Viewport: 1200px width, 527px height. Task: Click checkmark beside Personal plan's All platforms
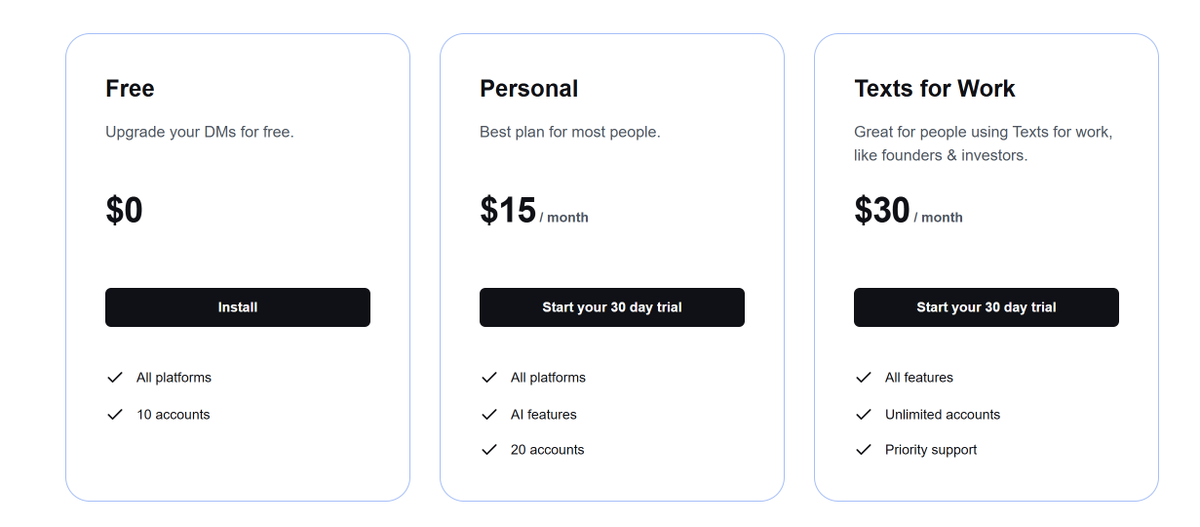(489, 377)
